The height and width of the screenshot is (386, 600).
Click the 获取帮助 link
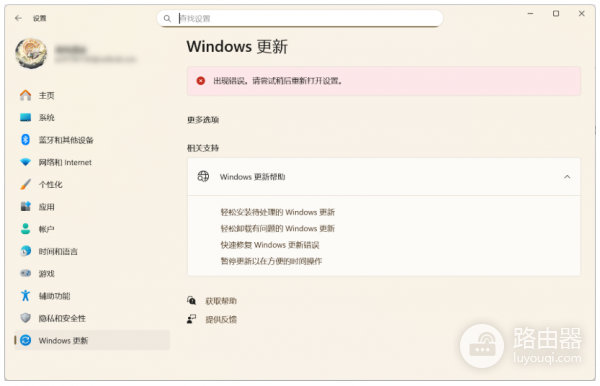tap(221, 301)
